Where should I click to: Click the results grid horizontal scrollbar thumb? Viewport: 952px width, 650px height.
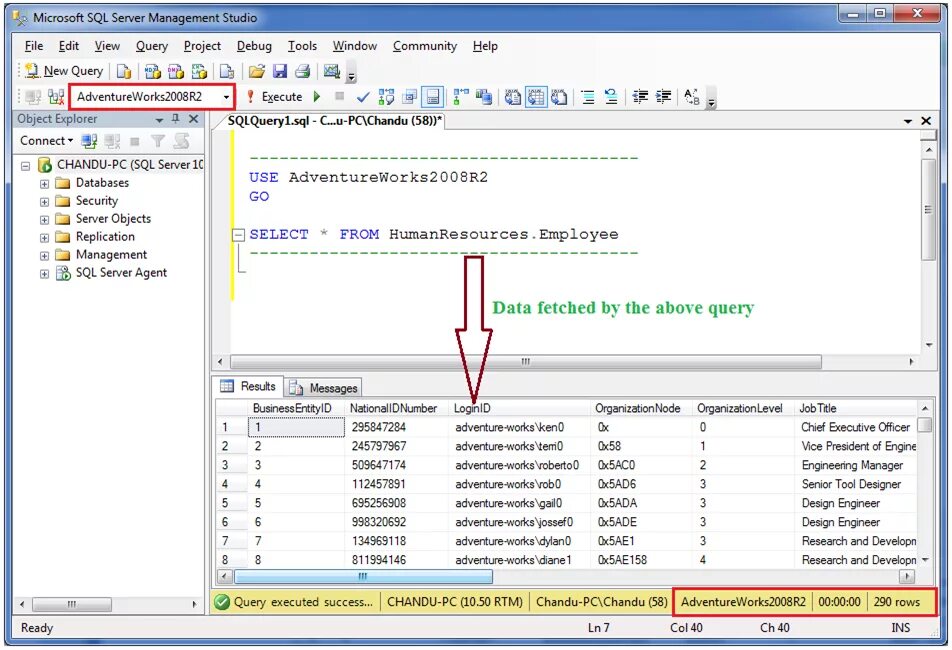click(x=363, y=576)
